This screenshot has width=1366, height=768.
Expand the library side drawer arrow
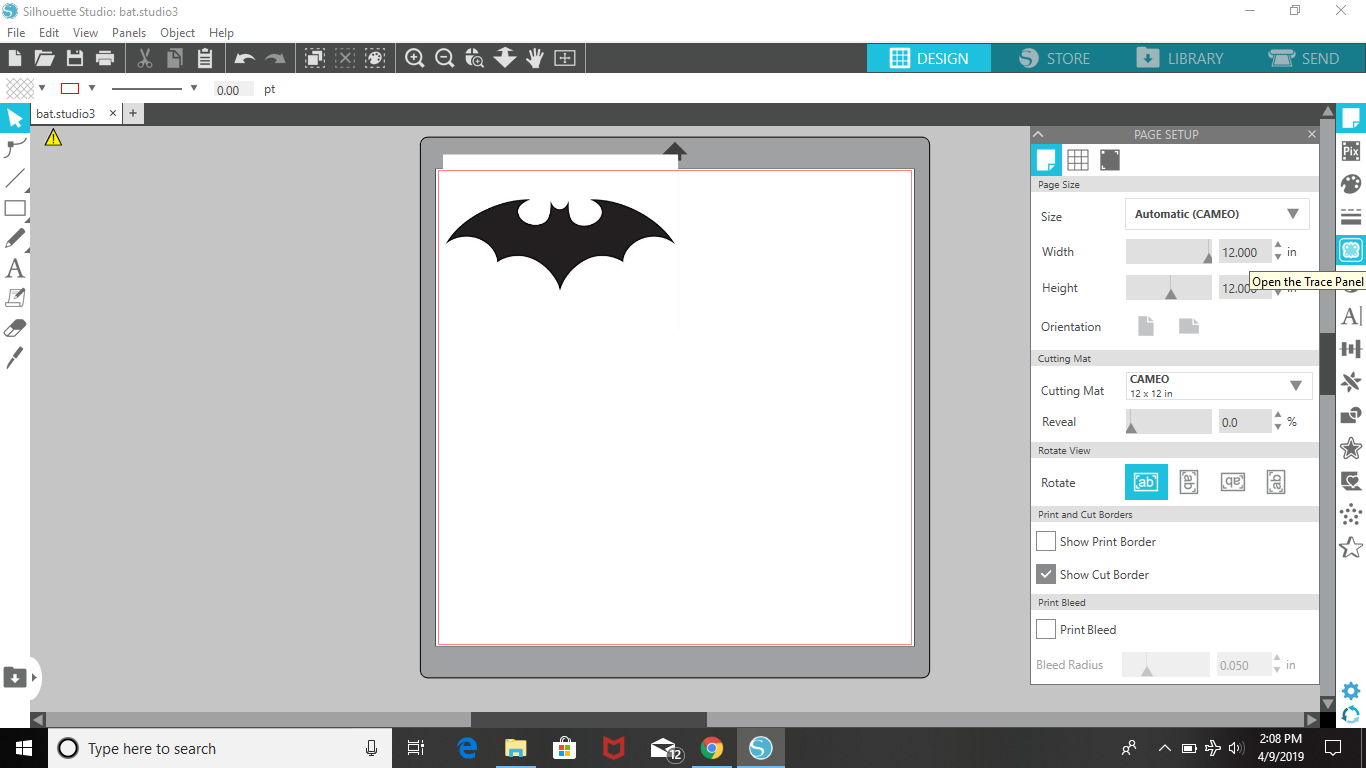(34, 677)
